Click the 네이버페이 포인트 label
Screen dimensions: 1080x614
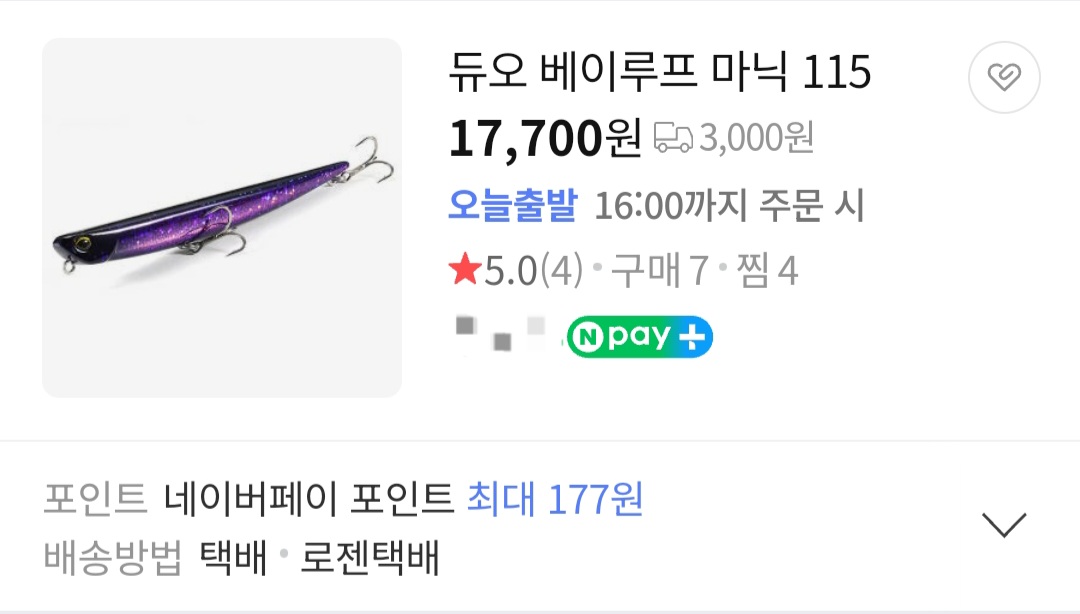(x=309, y=499)
